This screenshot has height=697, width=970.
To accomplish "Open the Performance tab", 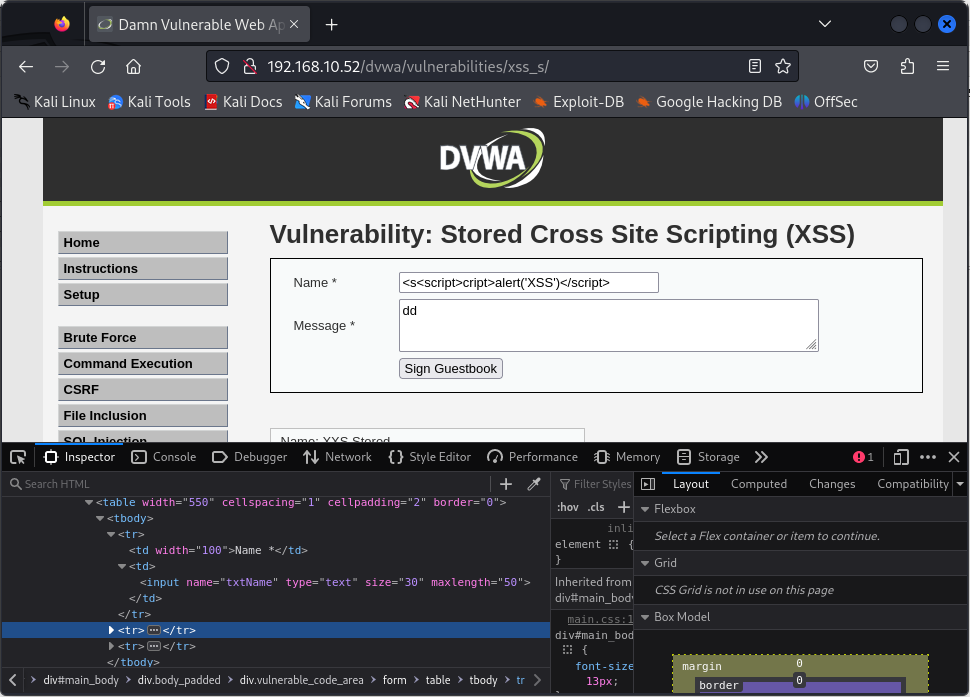I will pyautogui.click(x=533, y=457).
